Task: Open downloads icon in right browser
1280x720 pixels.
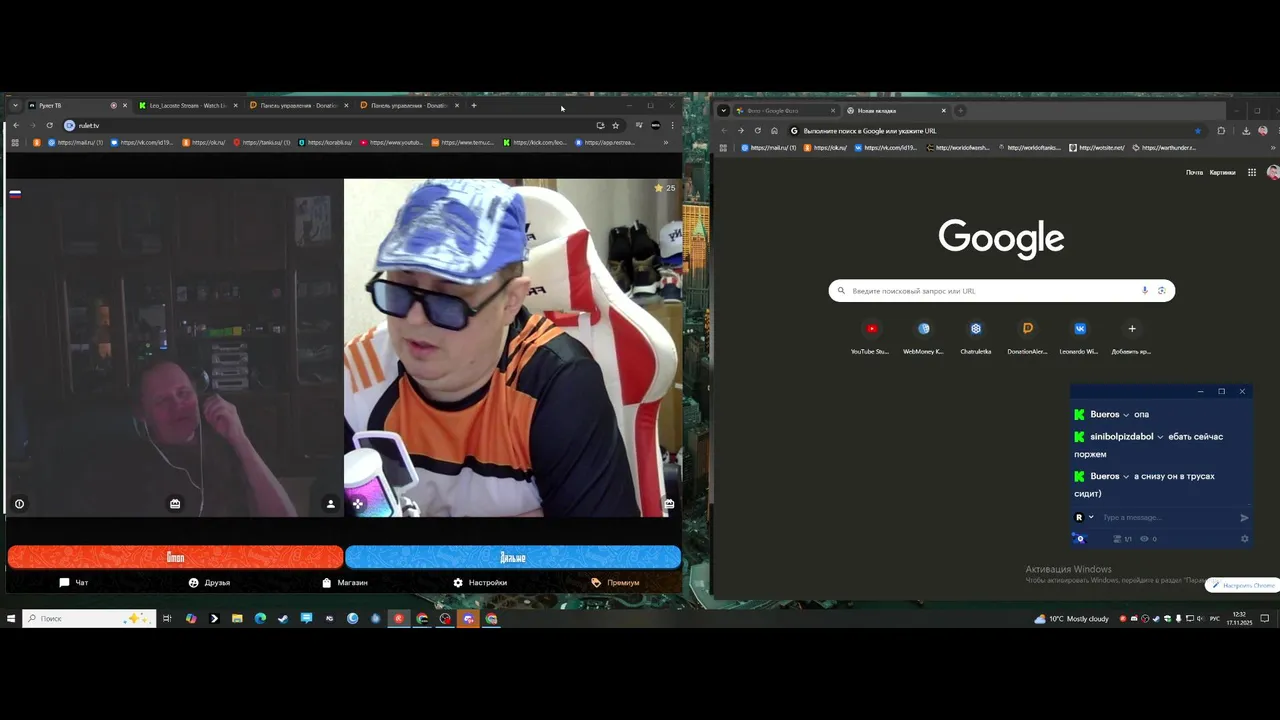Action: point(1246,130)
